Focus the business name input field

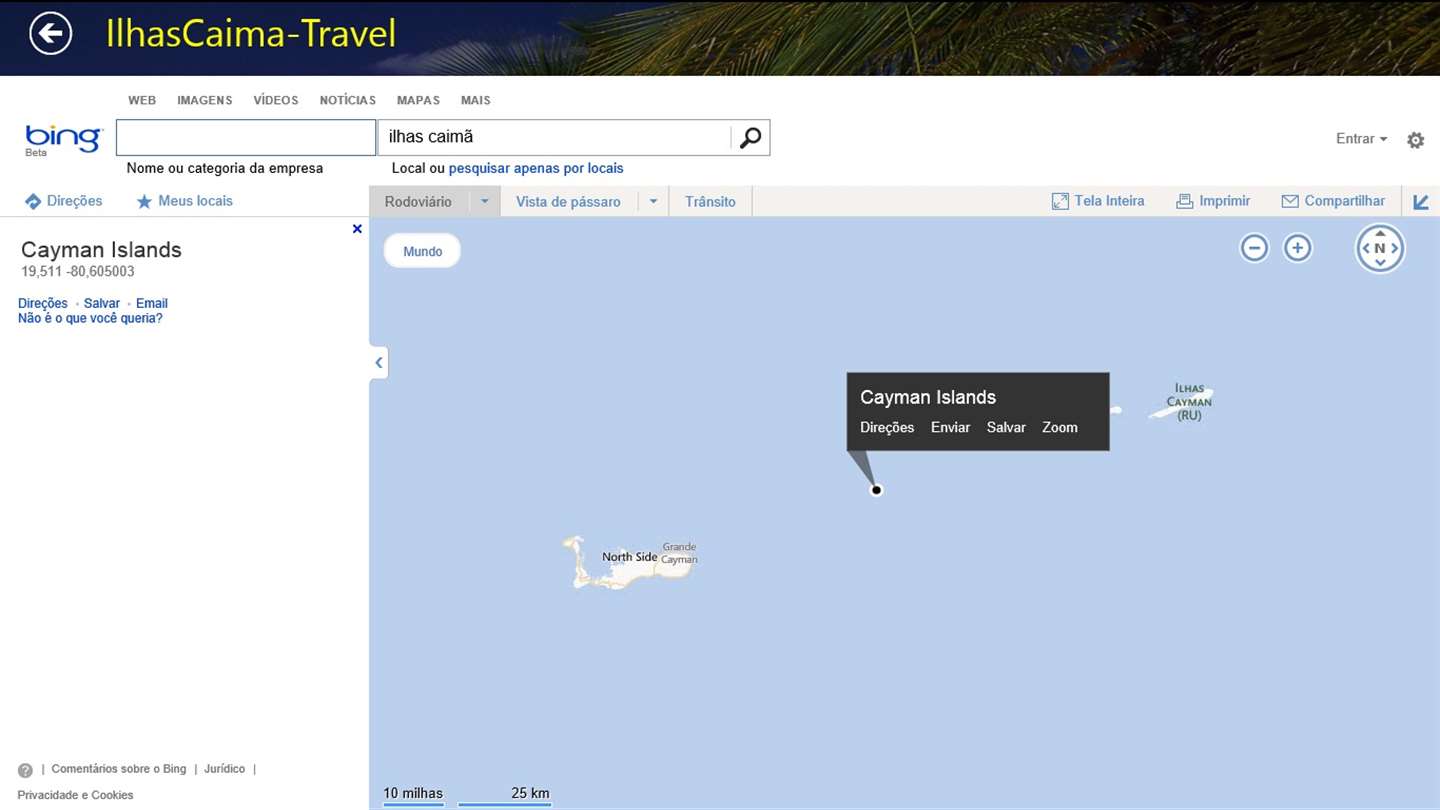pyautogui.click(x=246, y=138)
